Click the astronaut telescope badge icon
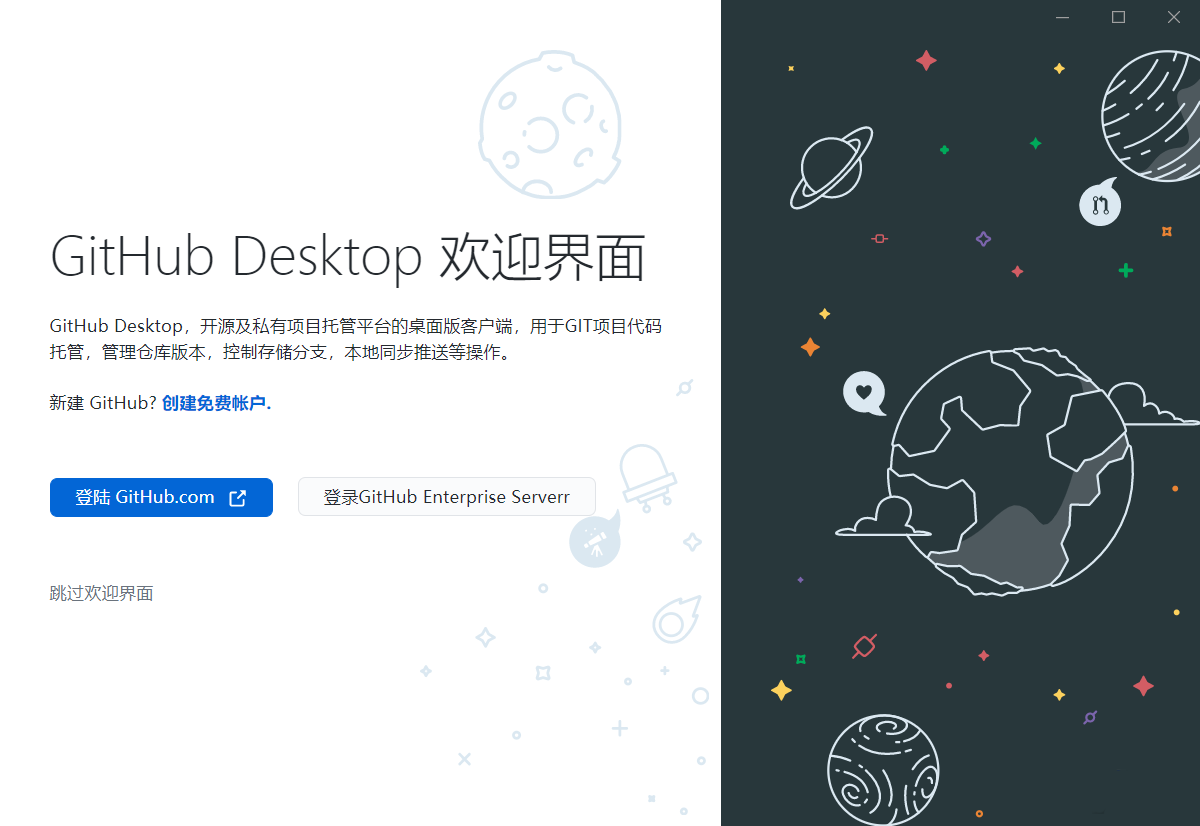 point(595,540)
